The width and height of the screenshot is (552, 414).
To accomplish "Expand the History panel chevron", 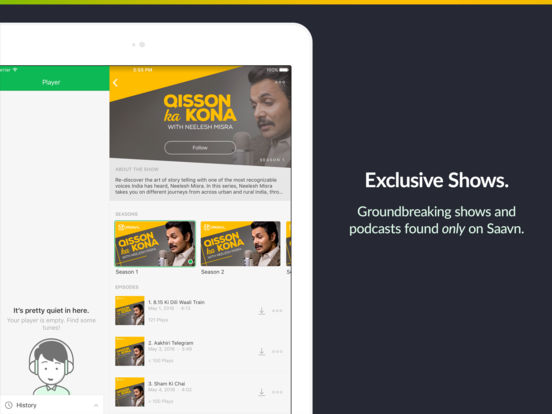I will click(x=96, y=406).
